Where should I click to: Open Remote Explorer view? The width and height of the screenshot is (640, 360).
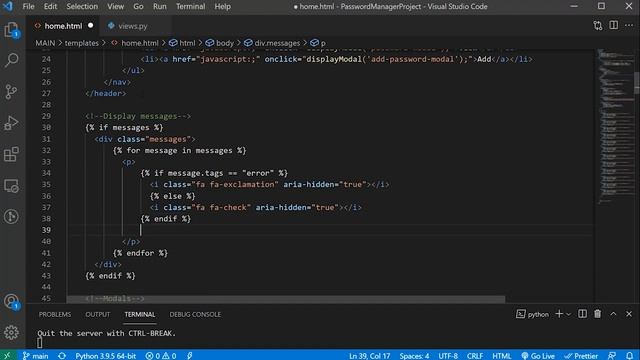(11, 186)
